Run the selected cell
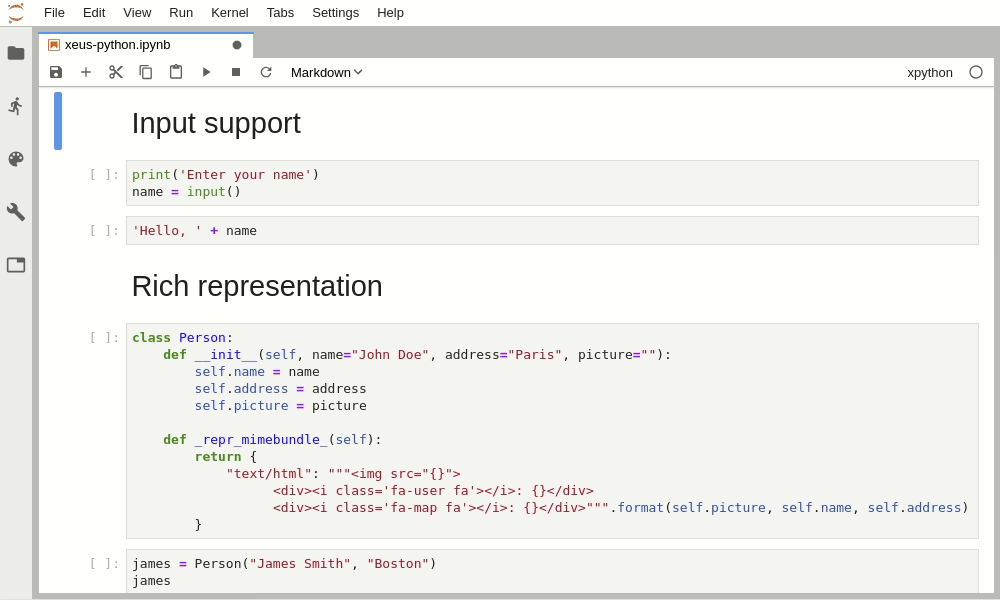 click(x=206, y=72)
